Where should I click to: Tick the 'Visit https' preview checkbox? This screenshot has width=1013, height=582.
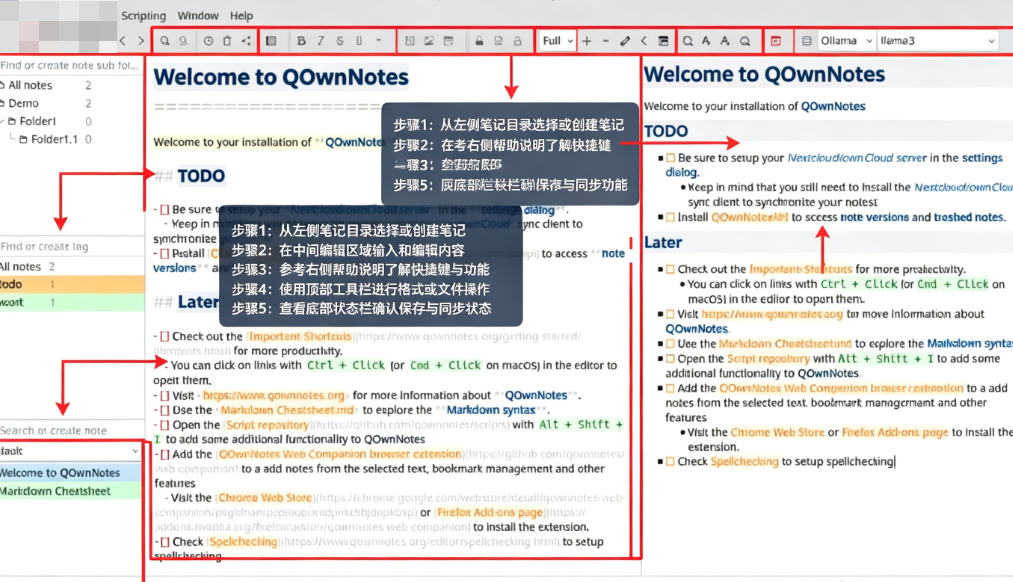[x=671, y=314]
